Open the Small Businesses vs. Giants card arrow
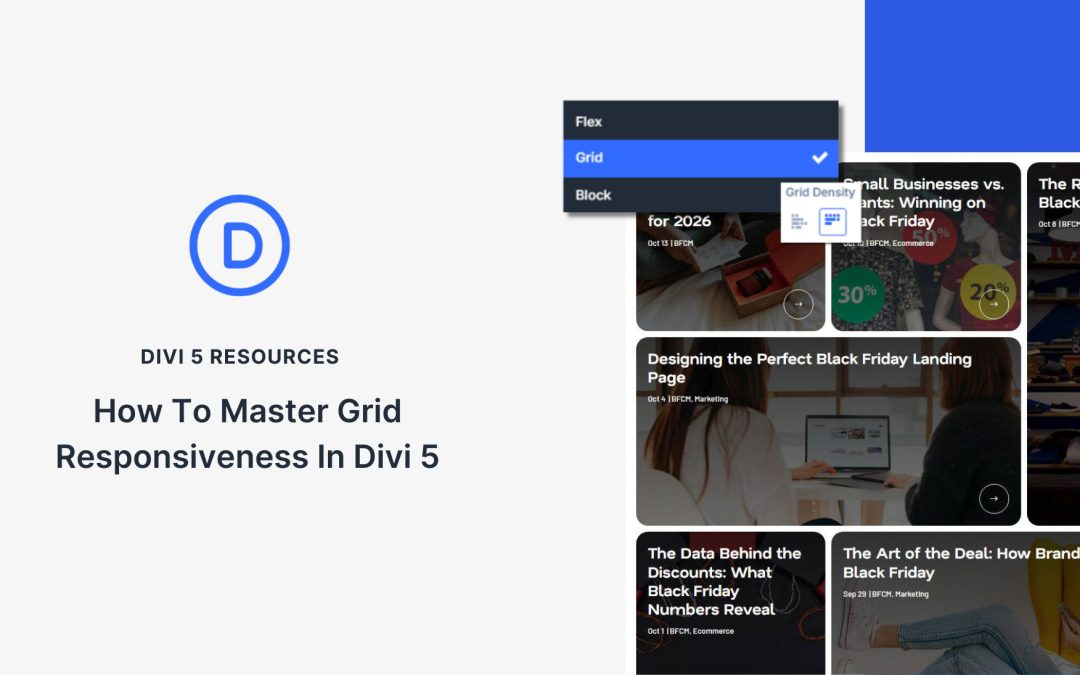1080x675 pixels. [994, 304]
